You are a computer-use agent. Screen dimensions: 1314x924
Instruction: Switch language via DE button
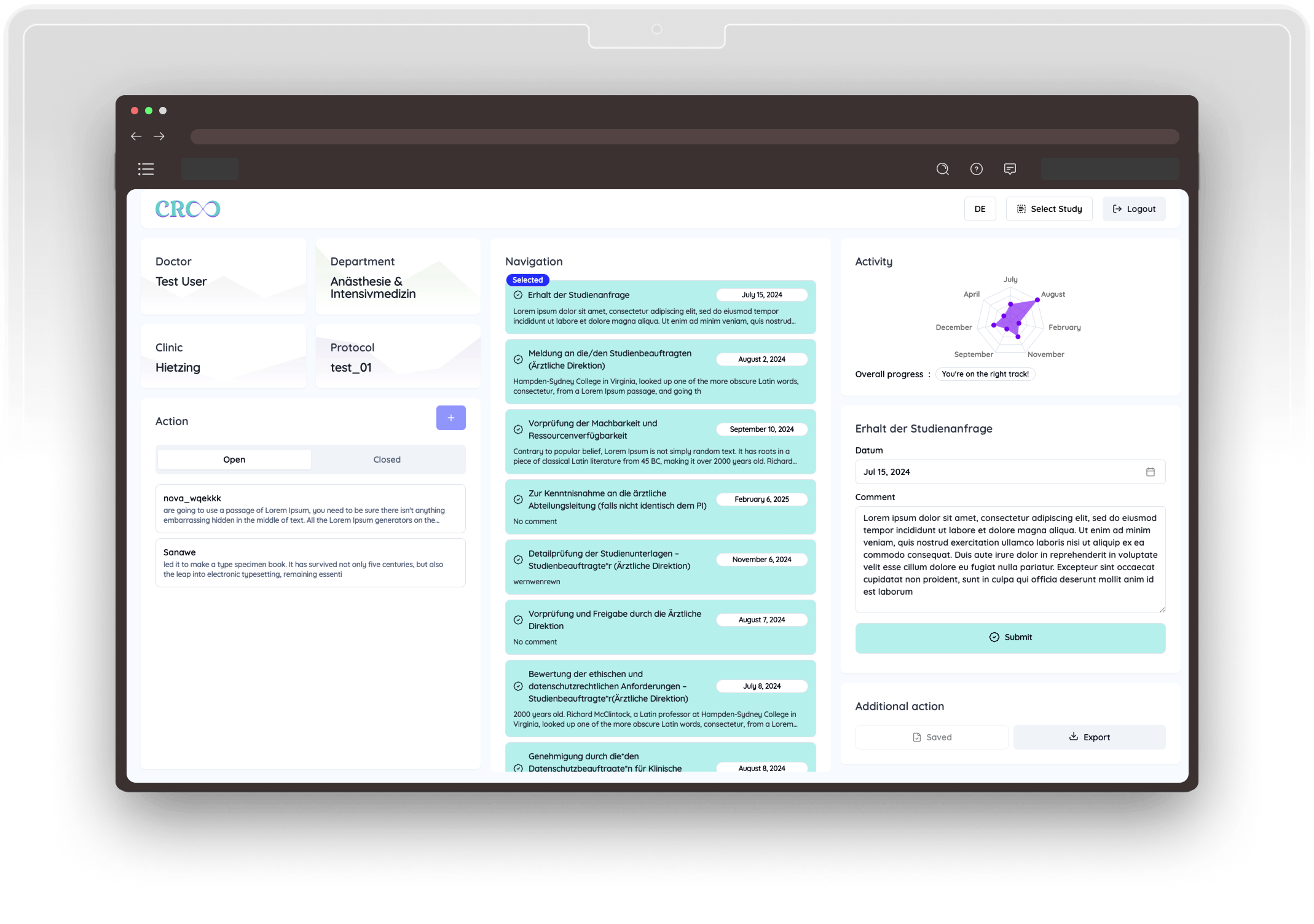(980, 209)
